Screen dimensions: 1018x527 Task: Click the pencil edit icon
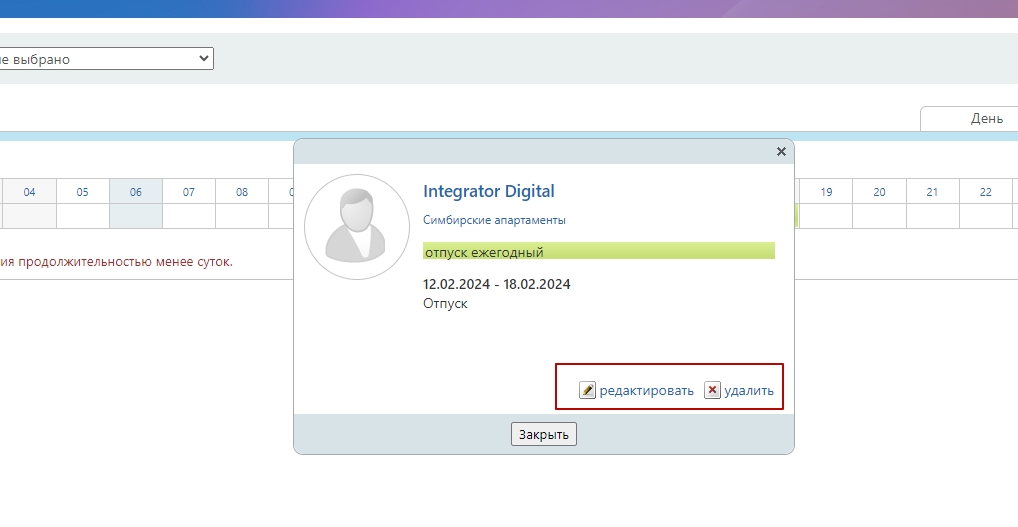tap(588, 390)
